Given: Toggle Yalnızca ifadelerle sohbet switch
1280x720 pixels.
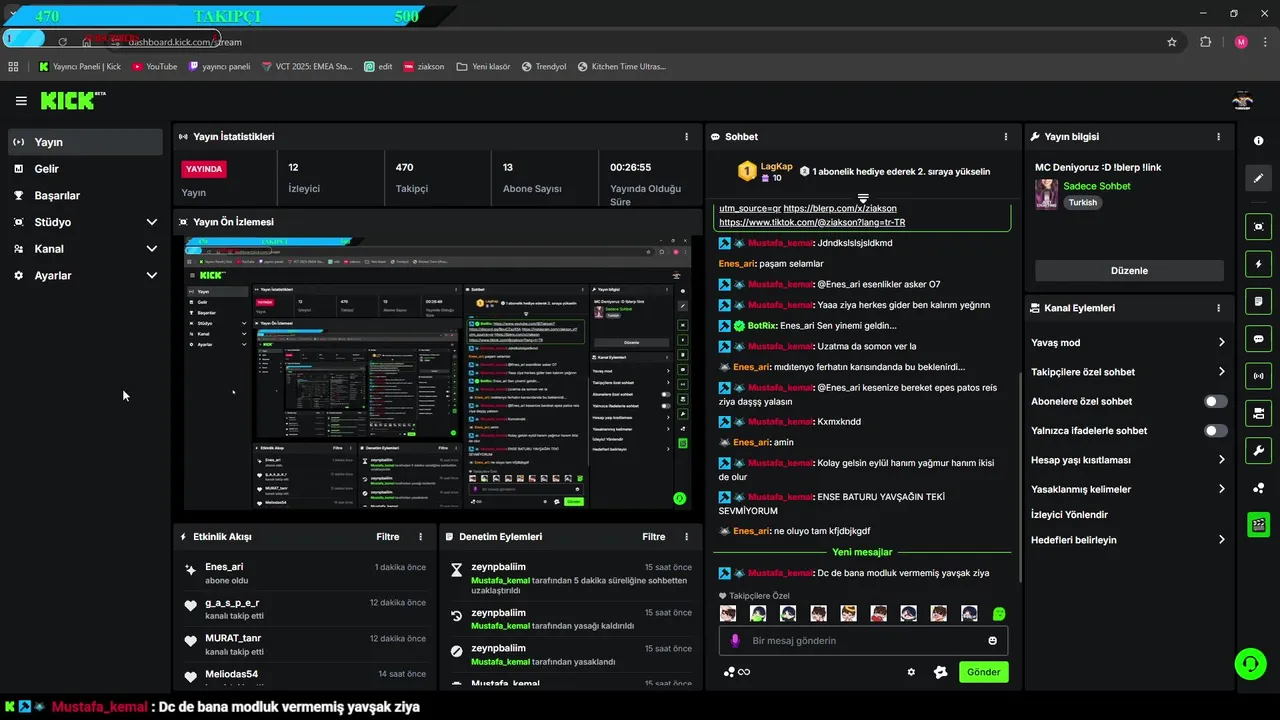Looking at the screenshot, I should (x=1215, y=431).
